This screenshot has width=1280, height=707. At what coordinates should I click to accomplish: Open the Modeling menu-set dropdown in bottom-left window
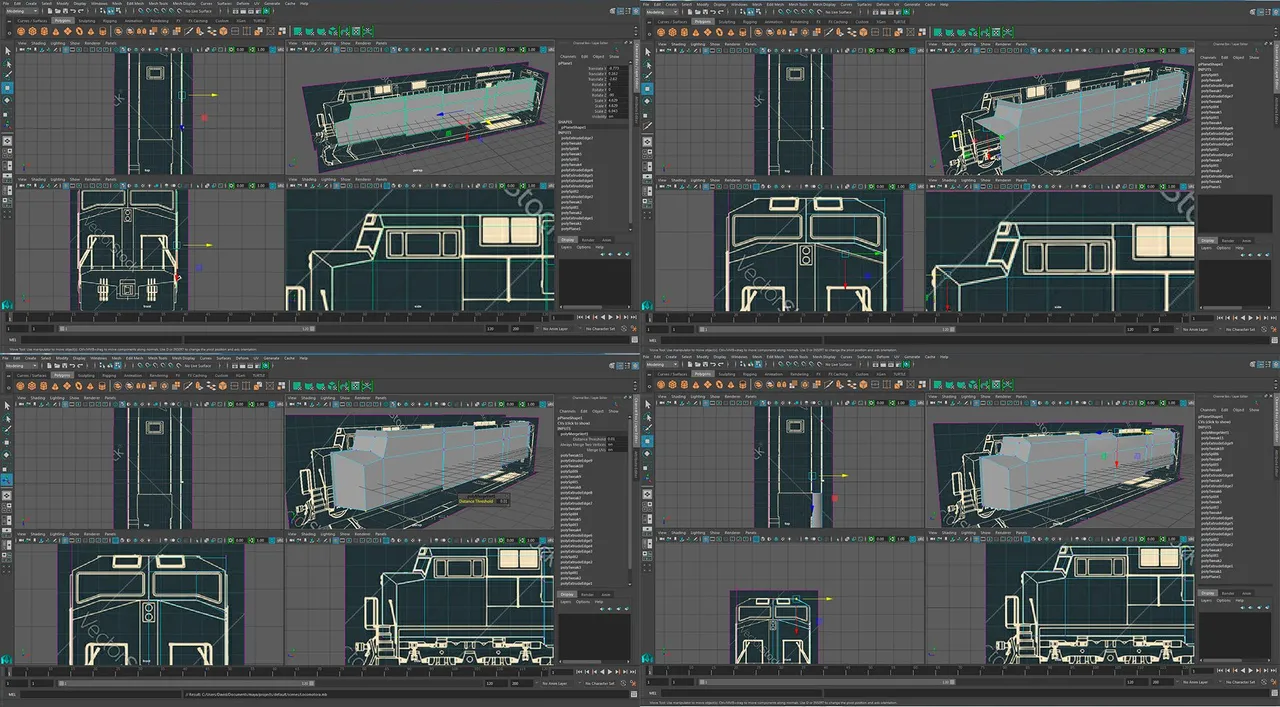(21, 366)
